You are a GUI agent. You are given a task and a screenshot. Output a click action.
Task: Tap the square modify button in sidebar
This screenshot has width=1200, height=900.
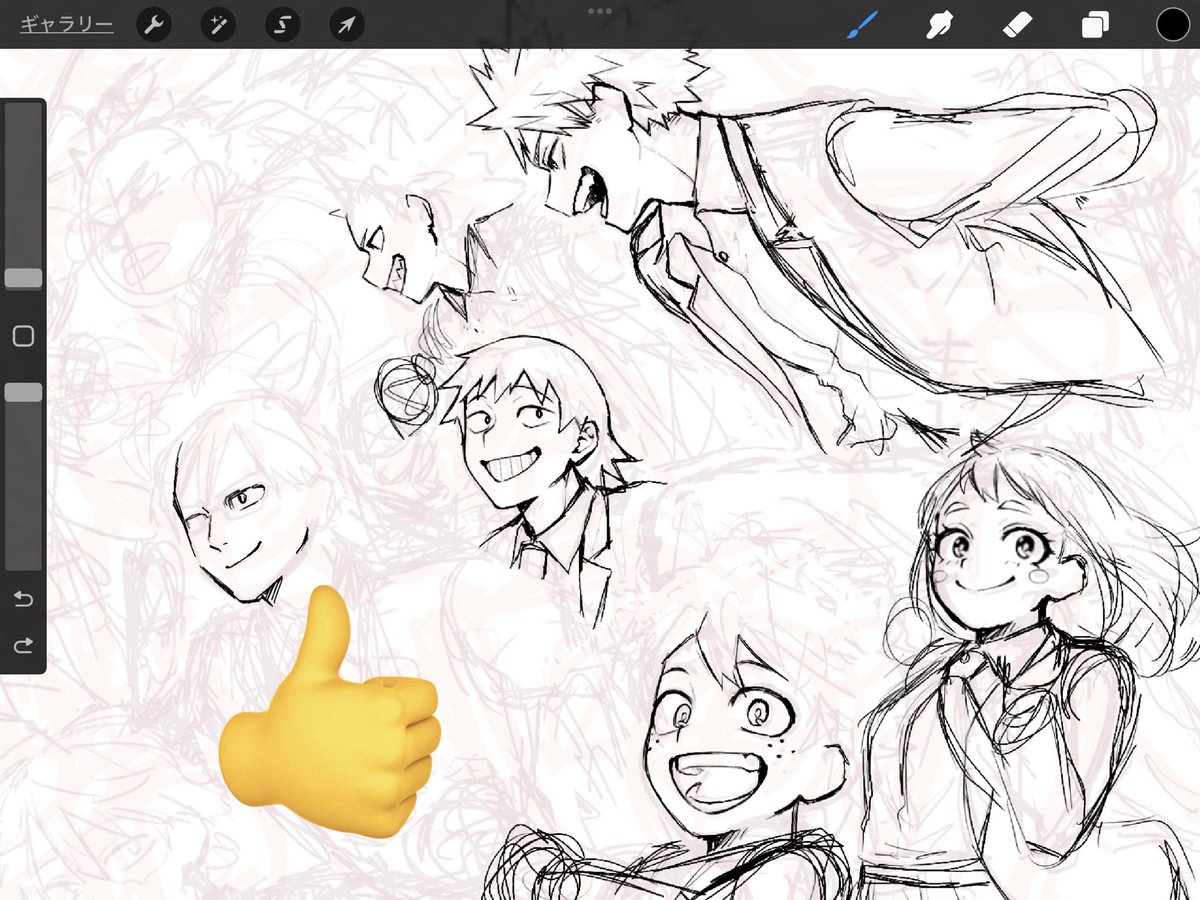click(23, 336)
